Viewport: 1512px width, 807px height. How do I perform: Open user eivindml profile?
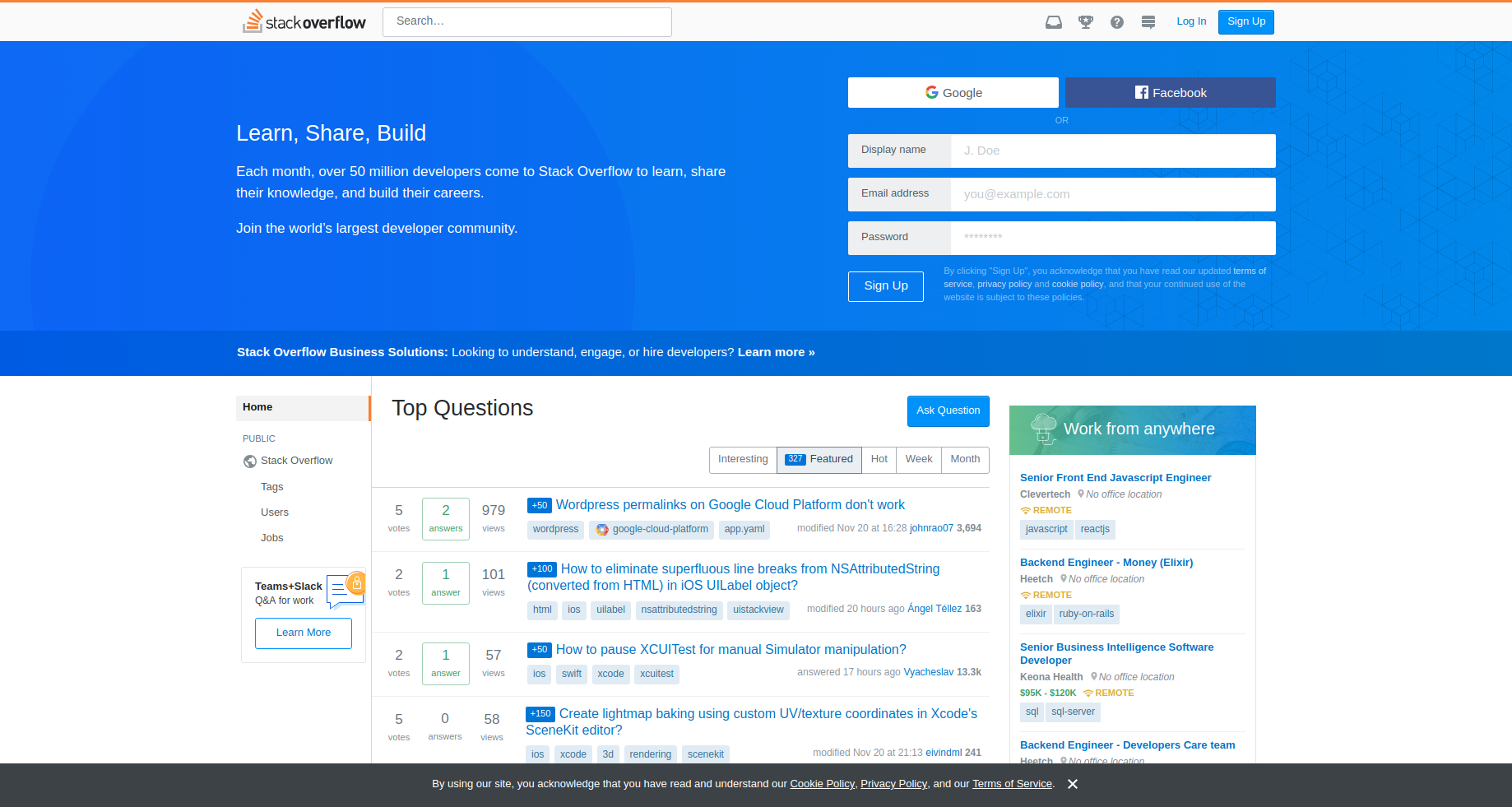944,753
